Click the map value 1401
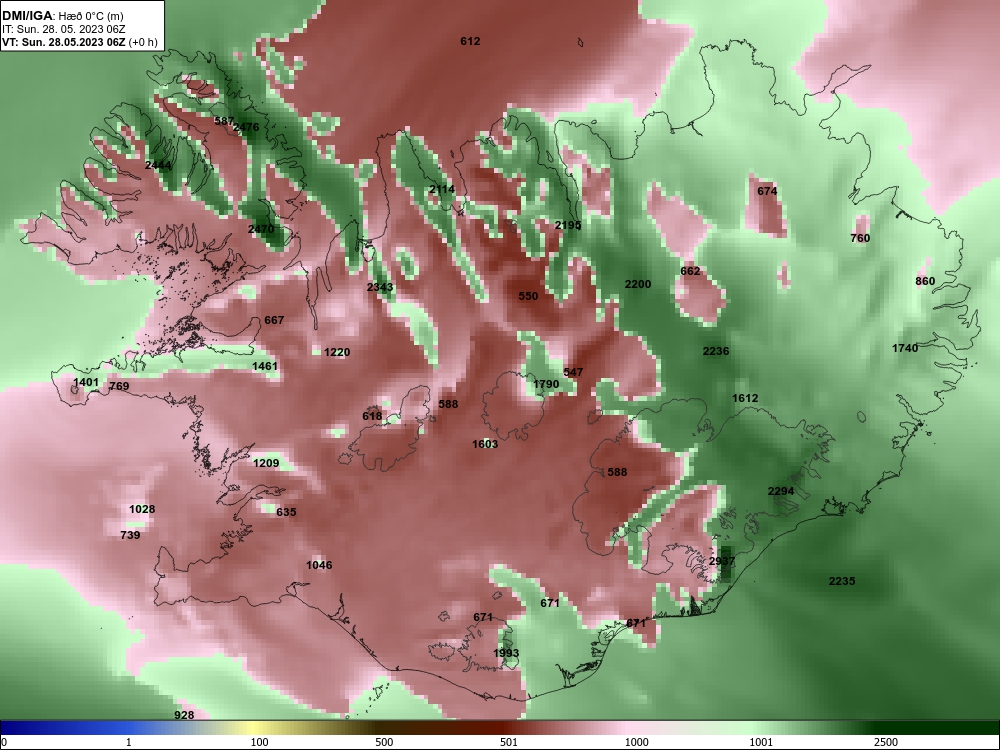1000x750 pixels. pos(86,383)
